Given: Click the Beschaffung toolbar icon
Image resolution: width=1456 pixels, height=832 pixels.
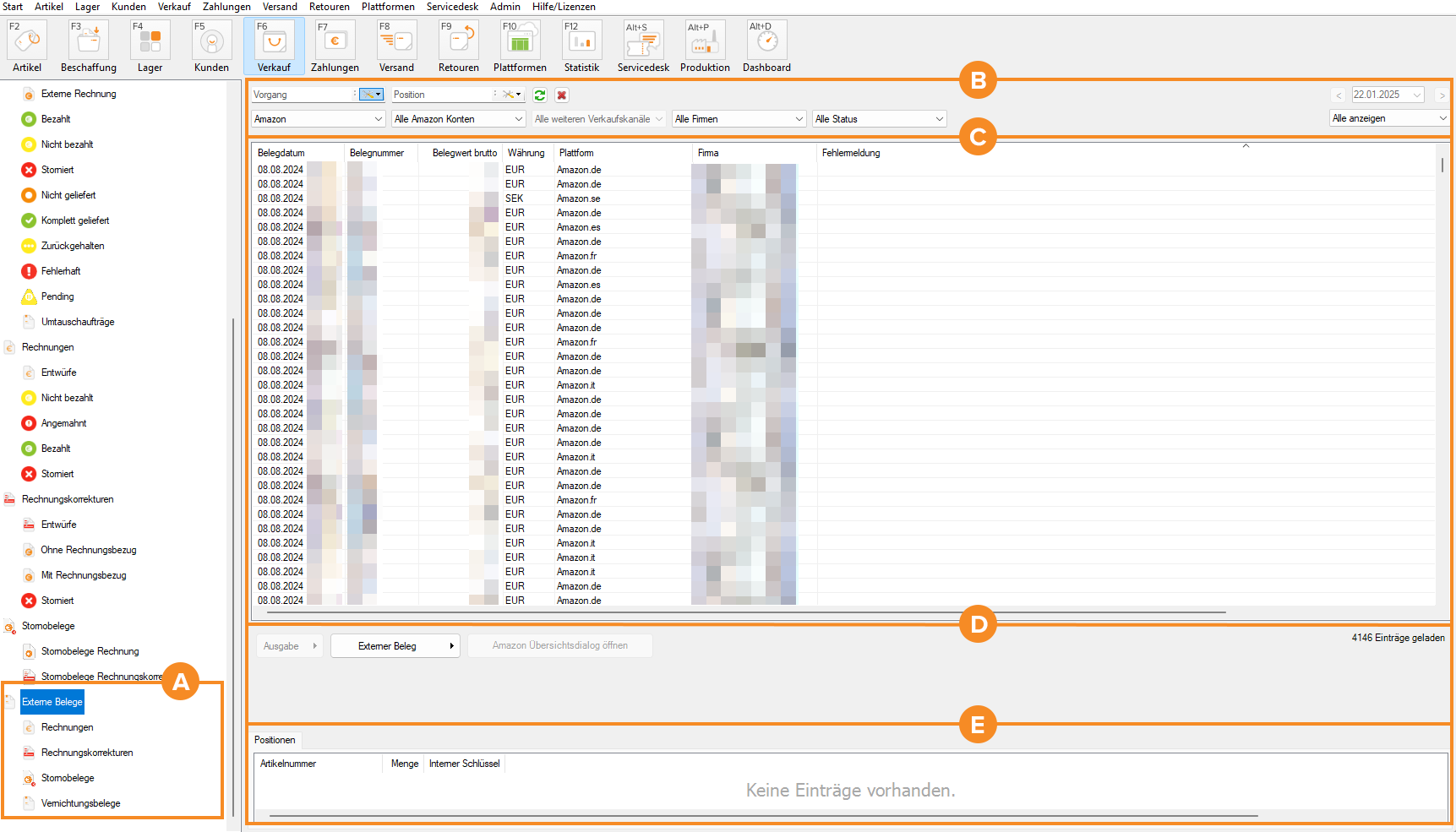Looking at the screenshot, I should click(x=89, y=46).
